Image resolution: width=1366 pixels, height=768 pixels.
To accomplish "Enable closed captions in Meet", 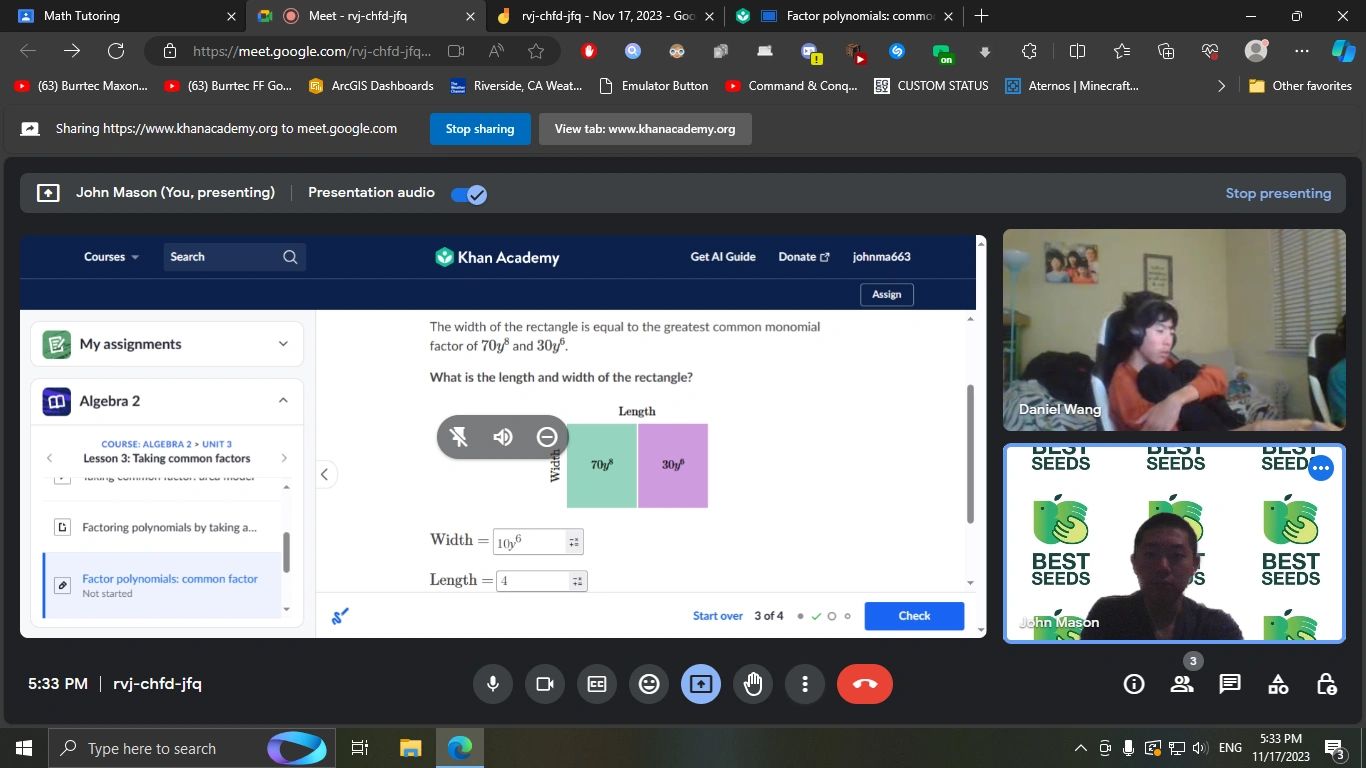I will pos(597,684).
